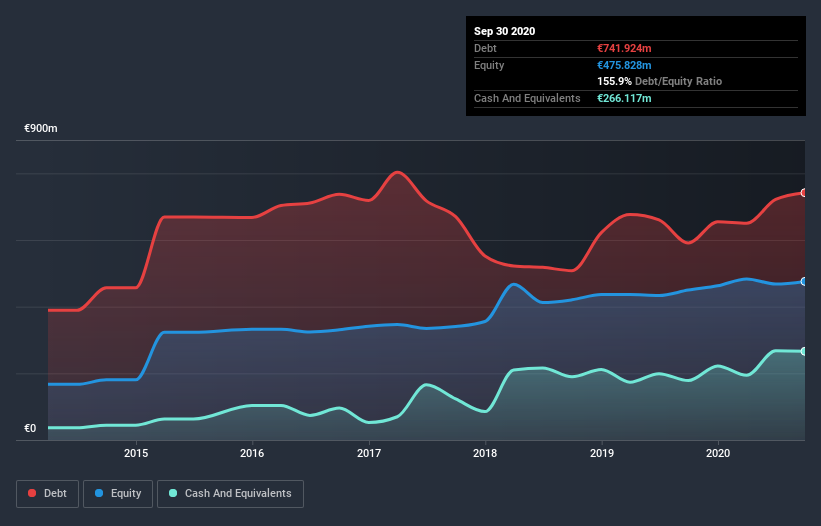
Task: Click Cash And Equivalents label in tooltip
Action: [527, 98]
